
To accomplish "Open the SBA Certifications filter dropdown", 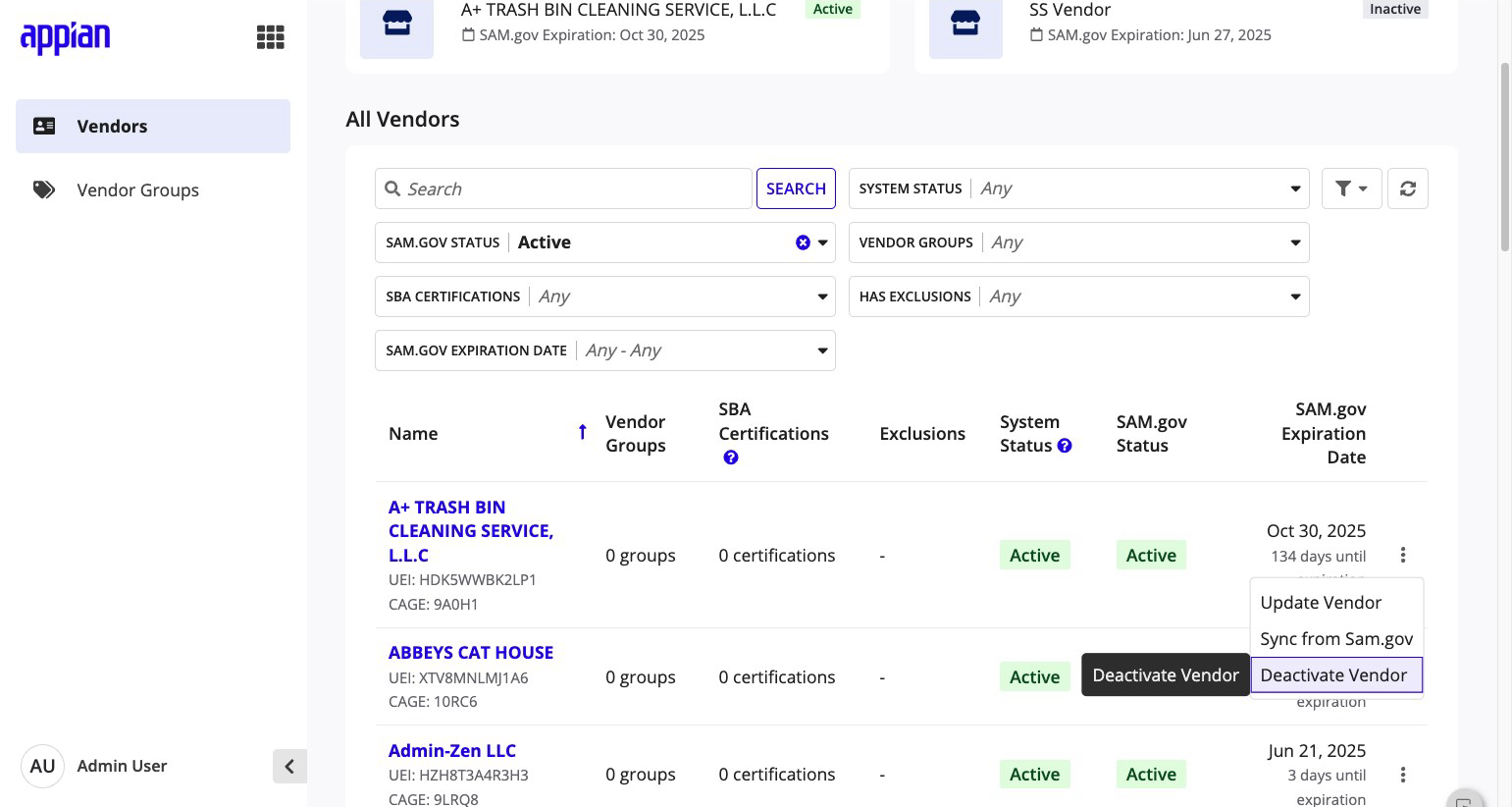I will [604, 296].
